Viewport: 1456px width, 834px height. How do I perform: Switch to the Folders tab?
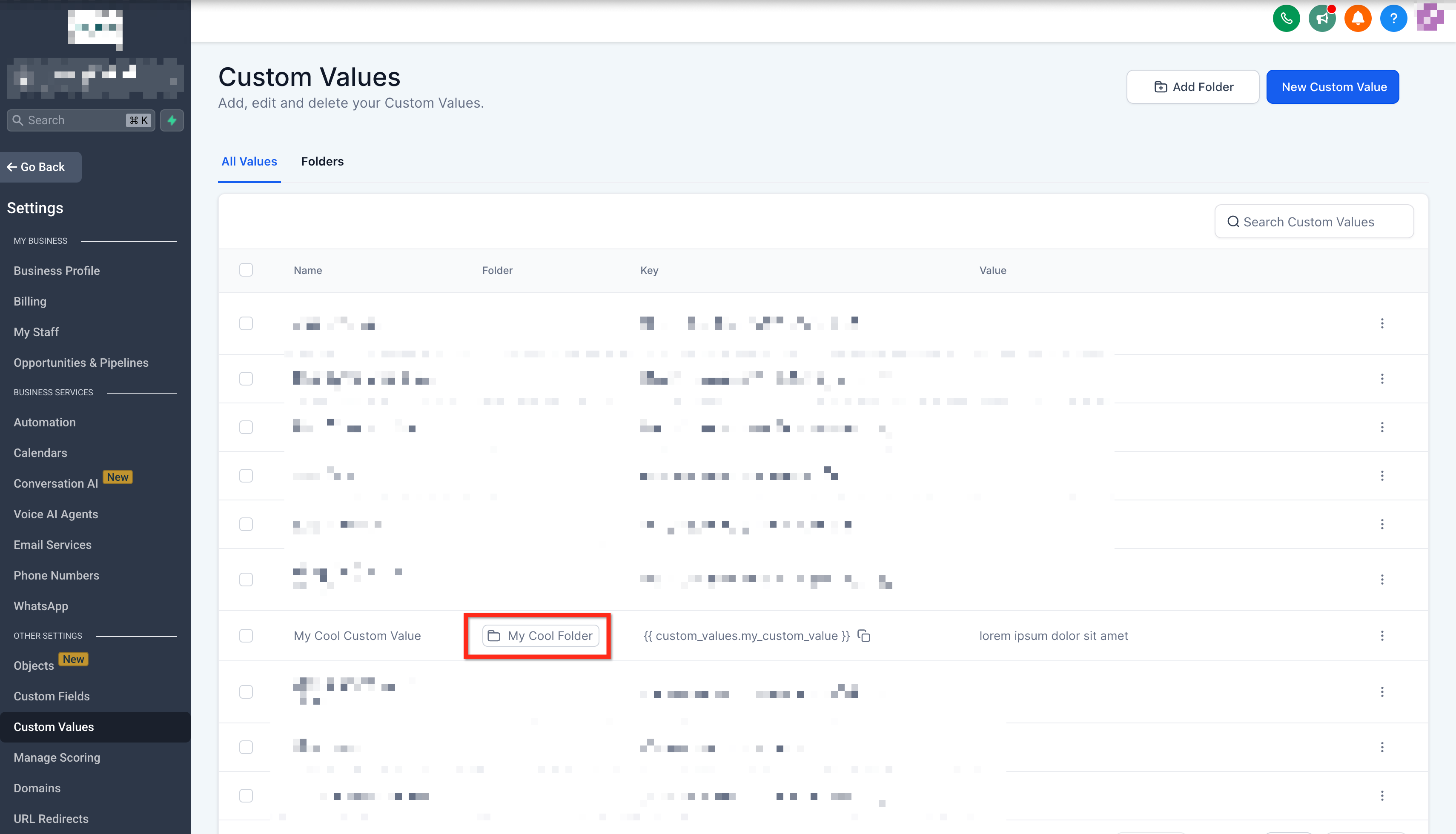tap(322, 162)
